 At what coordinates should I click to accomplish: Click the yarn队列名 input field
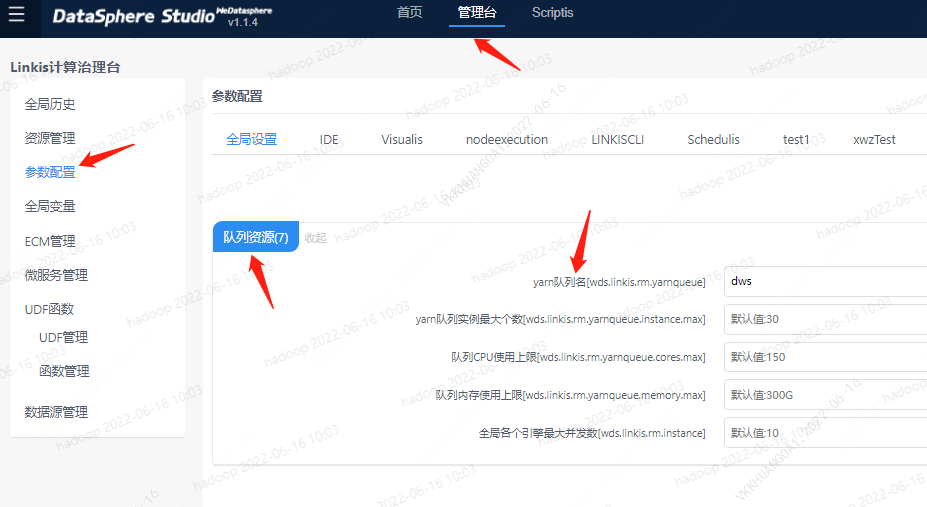pos(825,282)
